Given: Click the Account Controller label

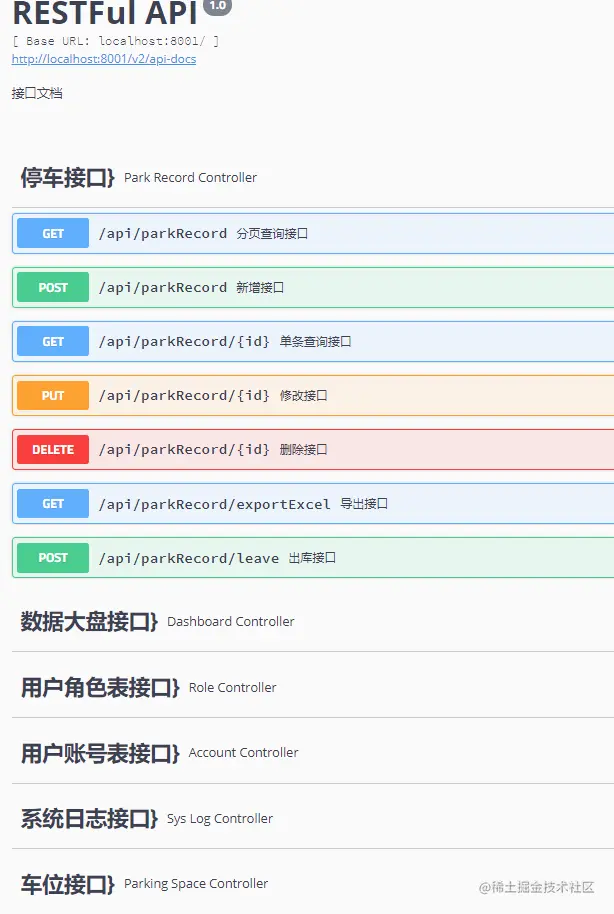Looking at the screenshot, I should pos(244,753).
